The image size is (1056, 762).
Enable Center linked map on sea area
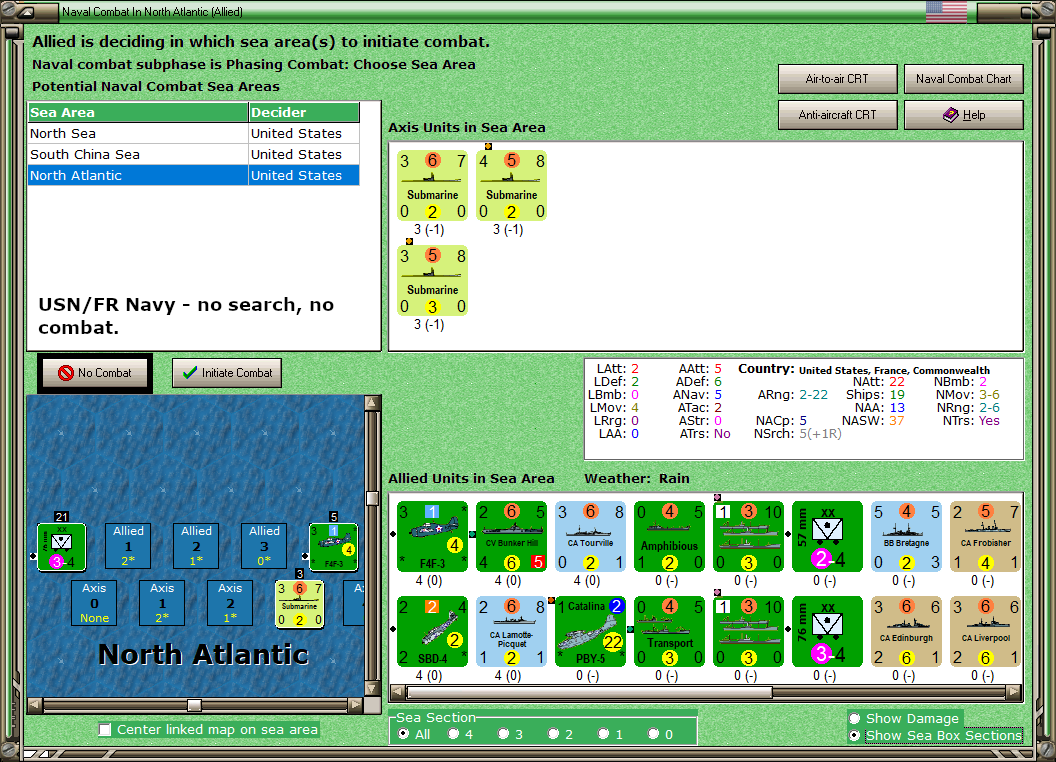105,730
